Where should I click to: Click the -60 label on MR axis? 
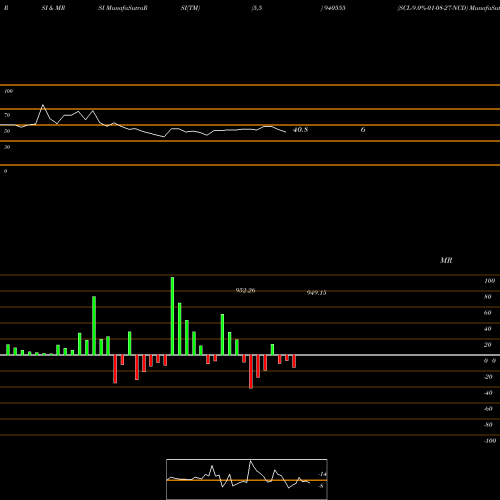[488, 409]
